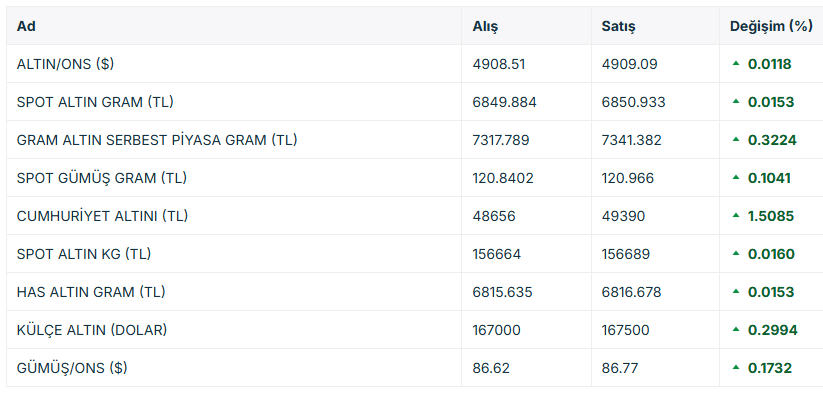Click sell price 4909.09
The image size is (823, 397).
pyautogui.click(x=629, y=64)
